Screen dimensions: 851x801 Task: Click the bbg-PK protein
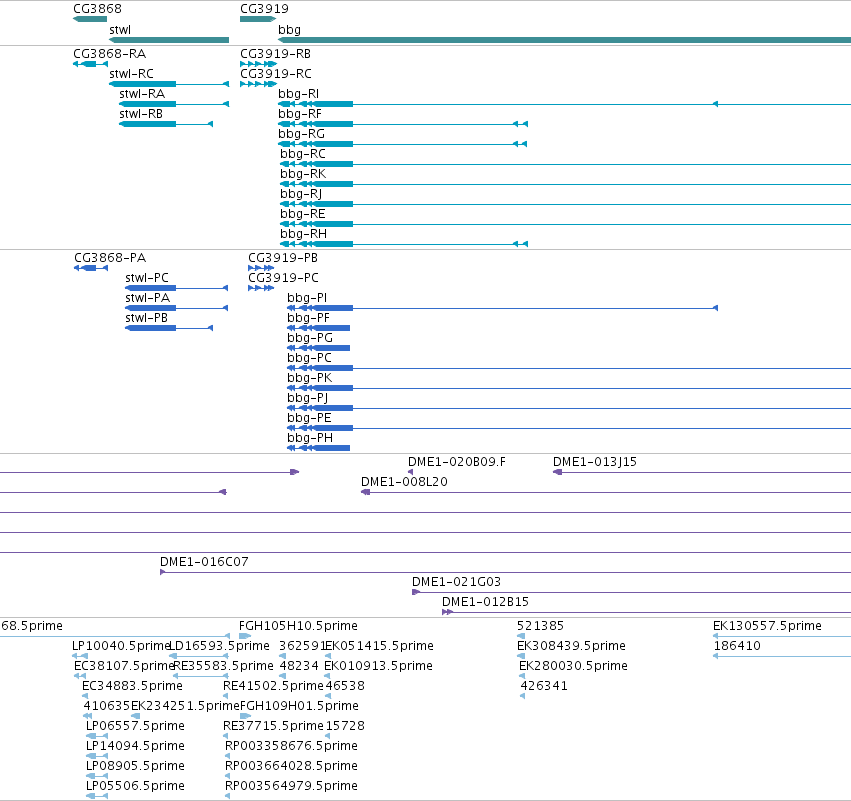tap(309, 378)
